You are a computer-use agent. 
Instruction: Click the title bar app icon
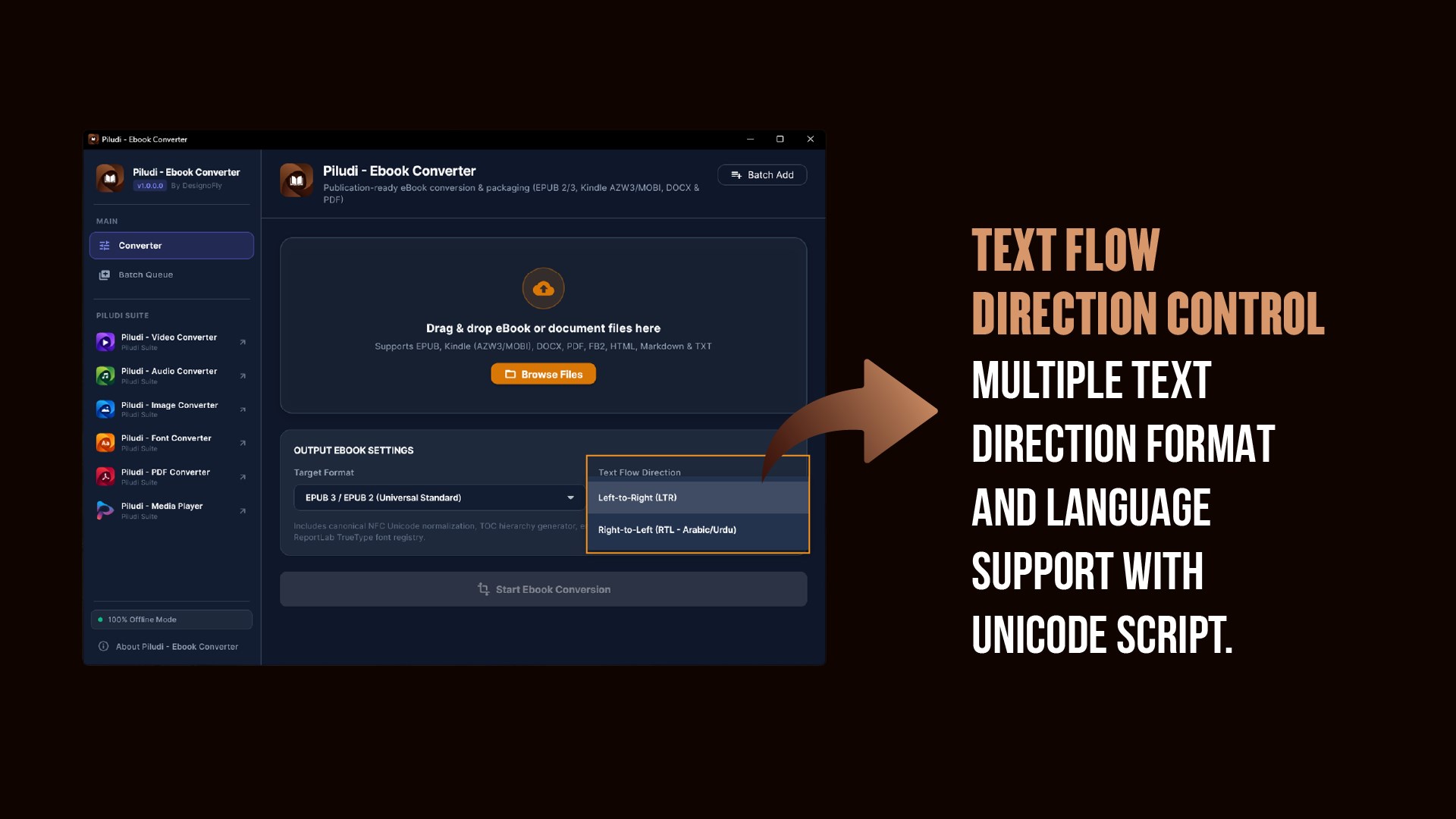pyautogui.click(x=93, y=140)
